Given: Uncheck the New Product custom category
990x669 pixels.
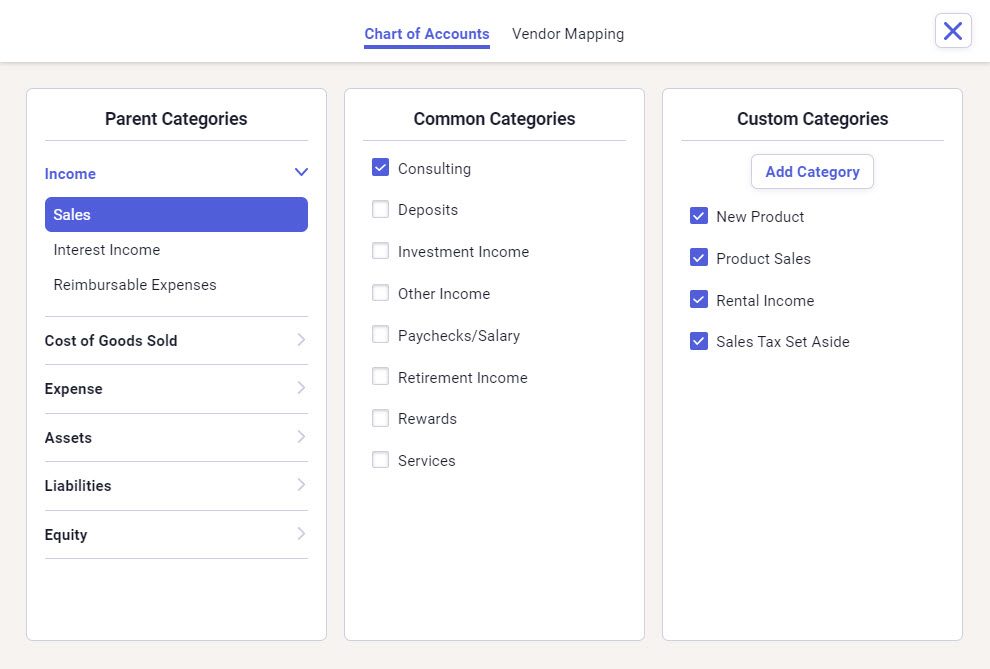Looking at the screenshot, I should click(698, 216).
